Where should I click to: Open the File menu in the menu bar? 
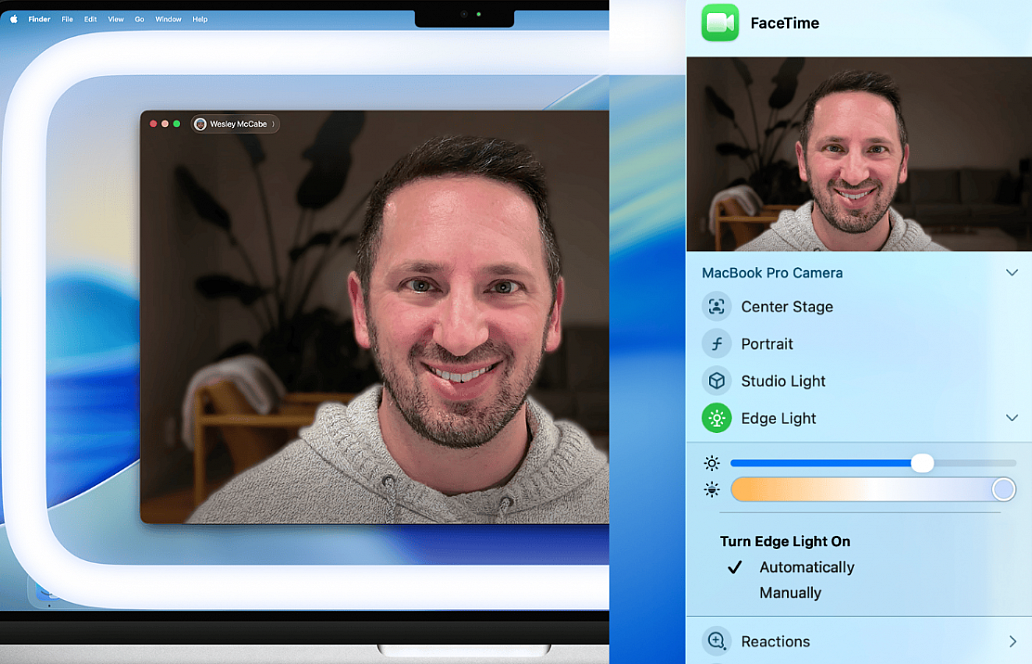point(67,19)
